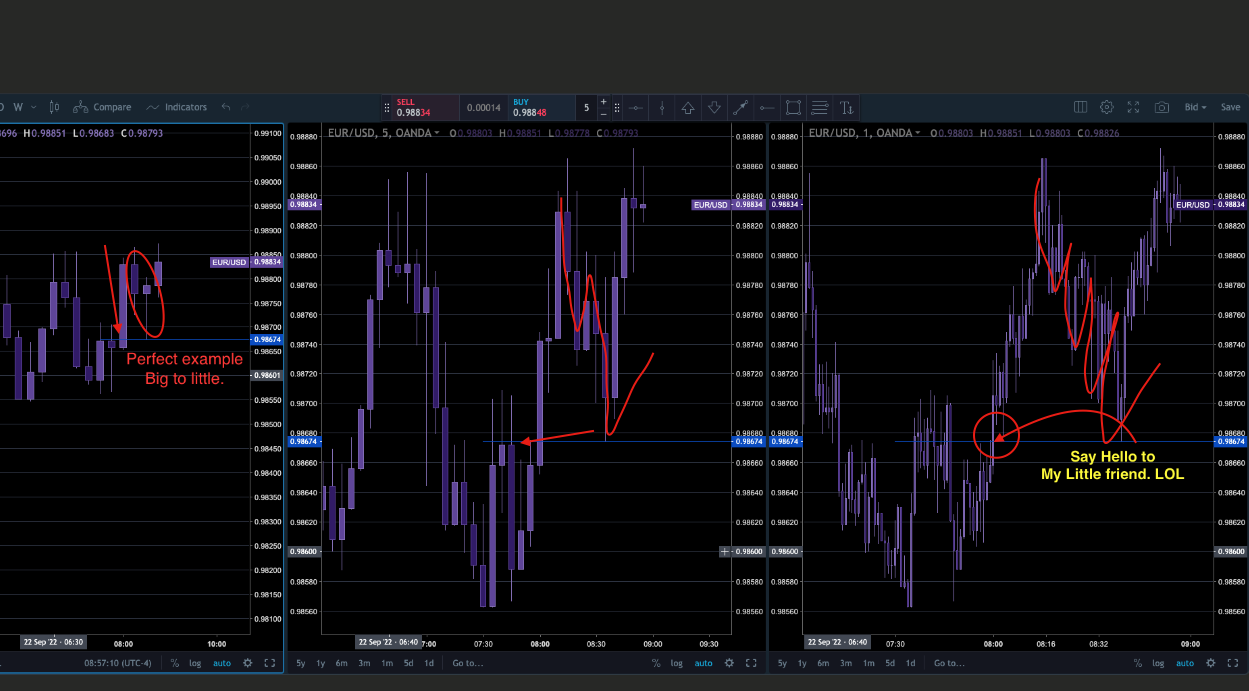Select the horizontal line drawing tool

coord(637,107)
